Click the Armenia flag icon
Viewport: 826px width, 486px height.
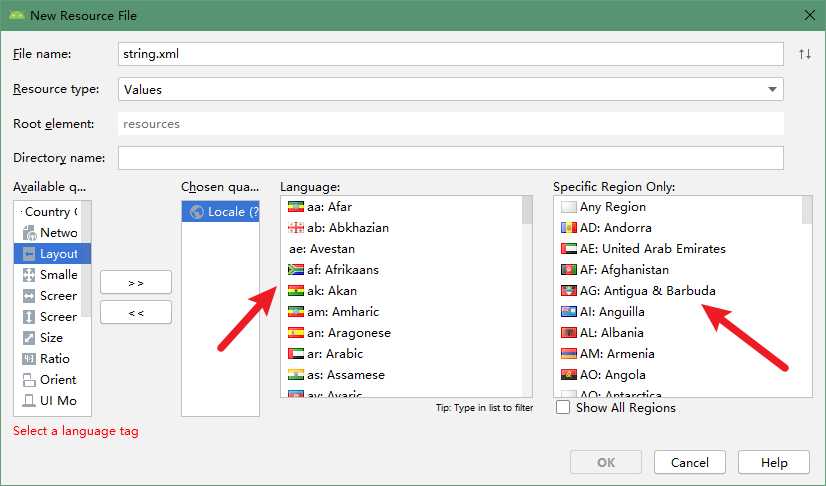569,354
